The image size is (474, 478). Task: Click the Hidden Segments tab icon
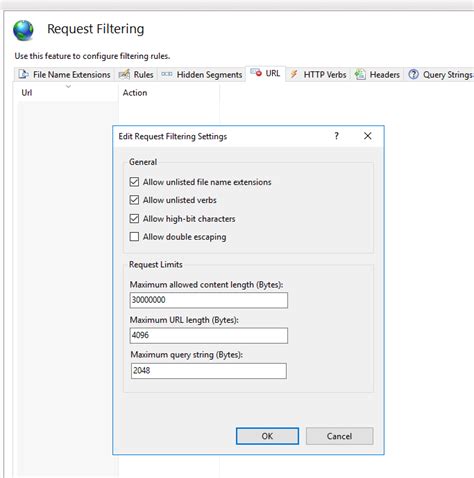(167, 74)
